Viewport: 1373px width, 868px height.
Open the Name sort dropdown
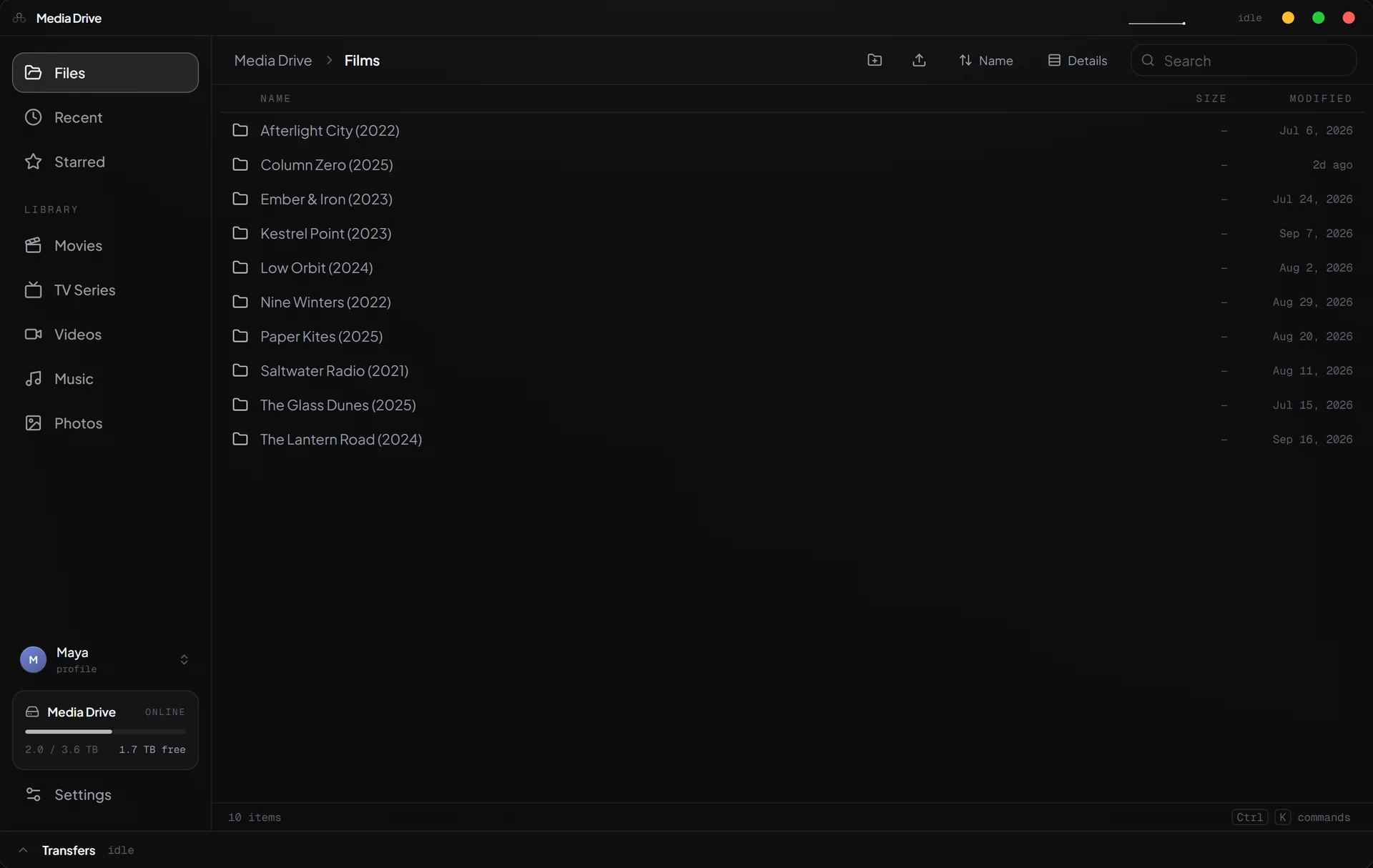985,60
